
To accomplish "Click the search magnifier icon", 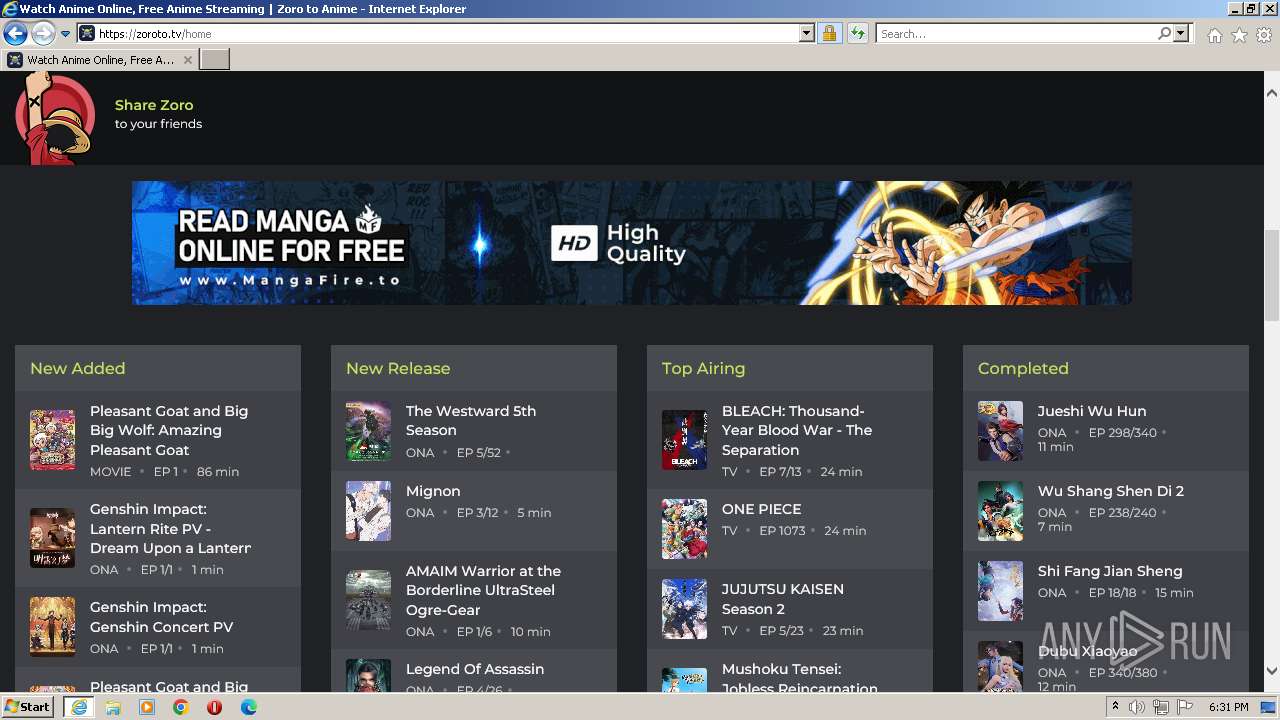I will click(x=1164, y=34).
